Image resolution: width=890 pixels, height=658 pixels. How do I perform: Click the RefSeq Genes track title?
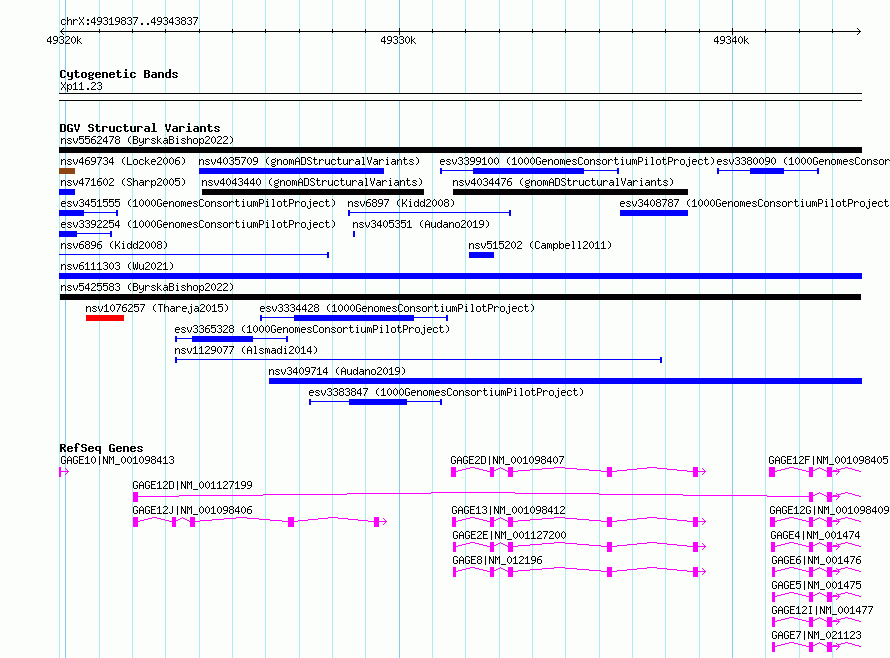(101, 448)
